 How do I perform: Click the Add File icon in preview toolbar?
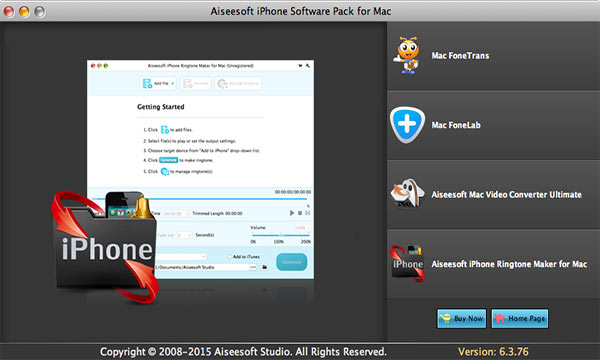tap(147, 83)
